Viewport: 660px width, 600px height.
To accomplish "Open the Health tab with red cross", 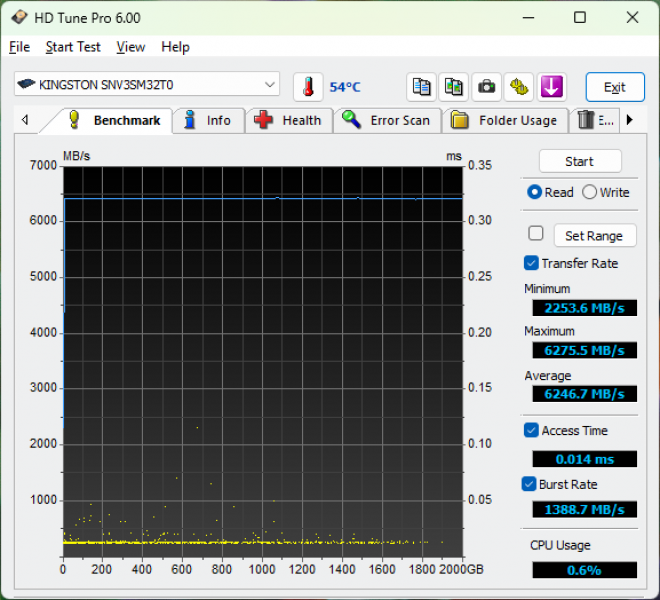I will (x=288, y=120).
